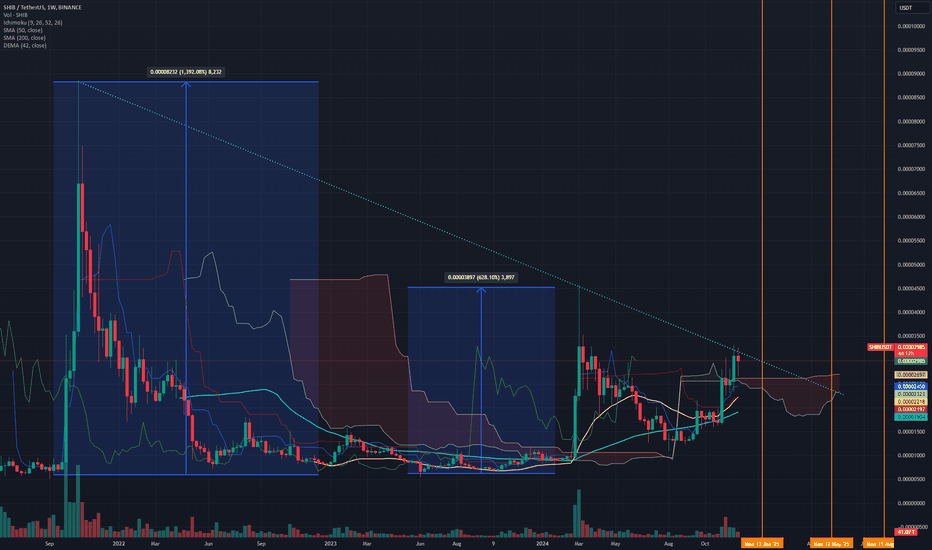
Task: Click the 0.00005000 price axis tick
Action: pos(911,265)
